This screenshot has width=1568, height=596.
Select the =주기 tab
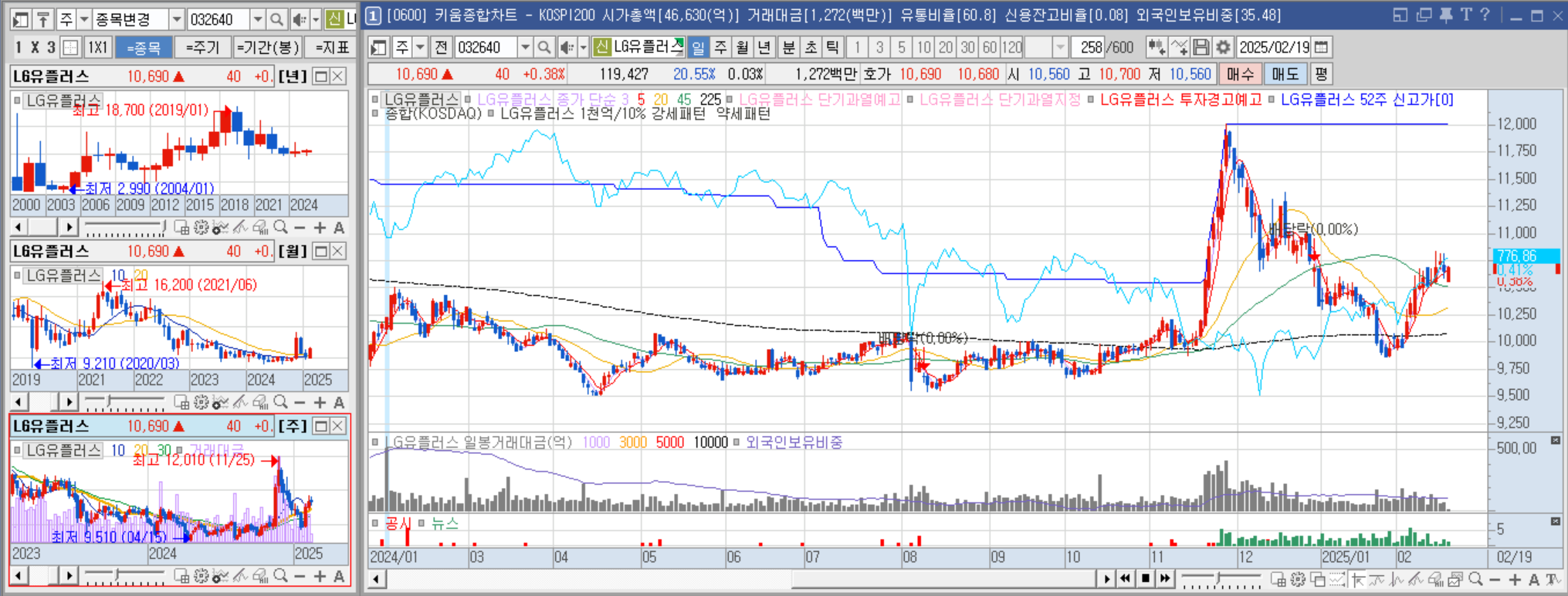tap(203, 47)
